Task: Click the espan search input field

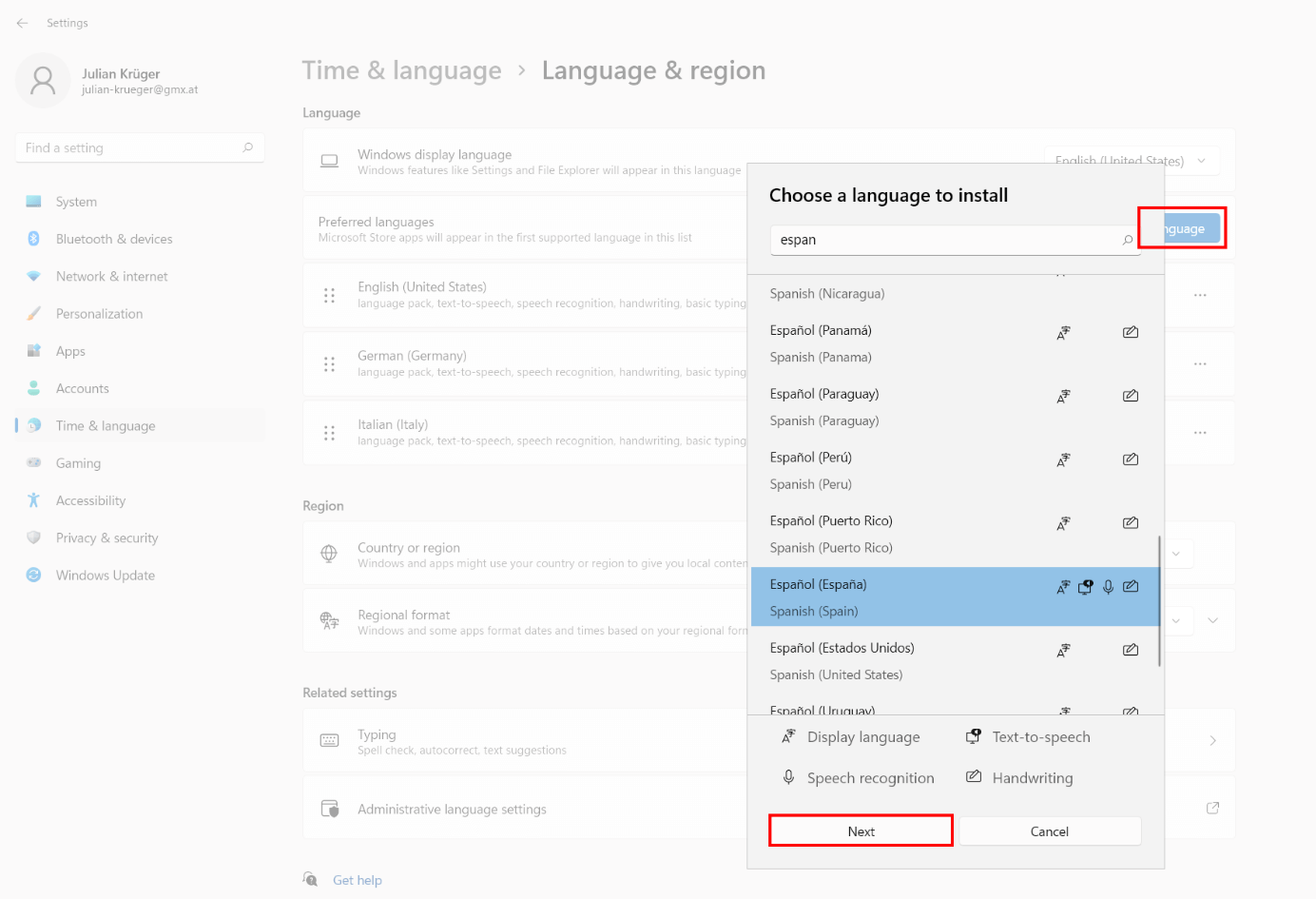Action: (903, 240)
